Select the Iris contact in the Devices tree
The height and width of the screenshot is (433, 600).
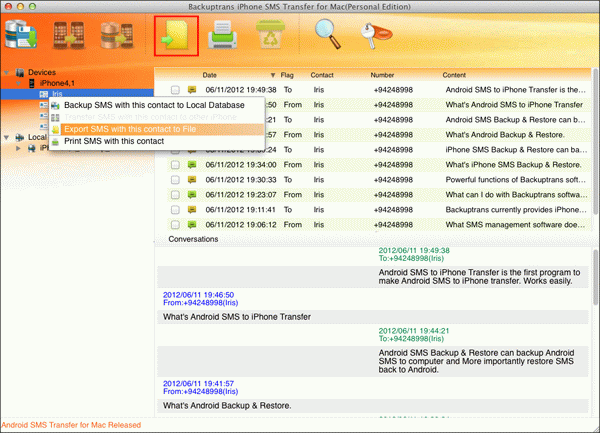77,94
